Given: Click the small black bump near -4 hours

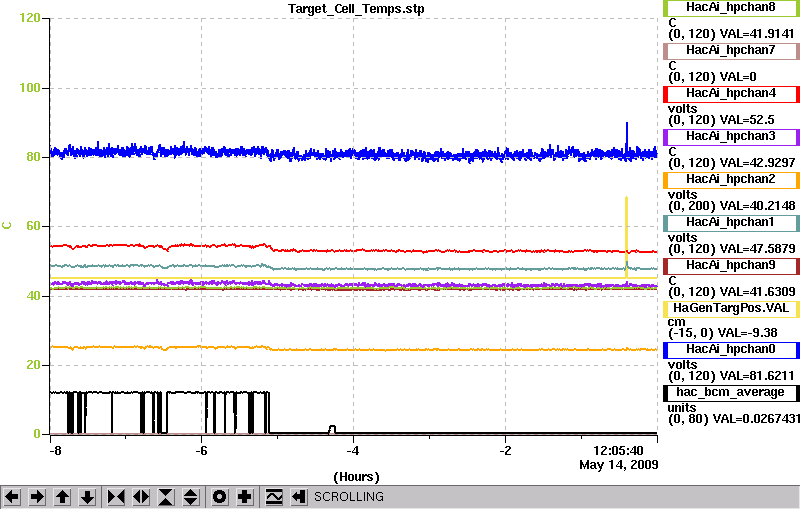Looking at the screenshot, I should (332, 429).
